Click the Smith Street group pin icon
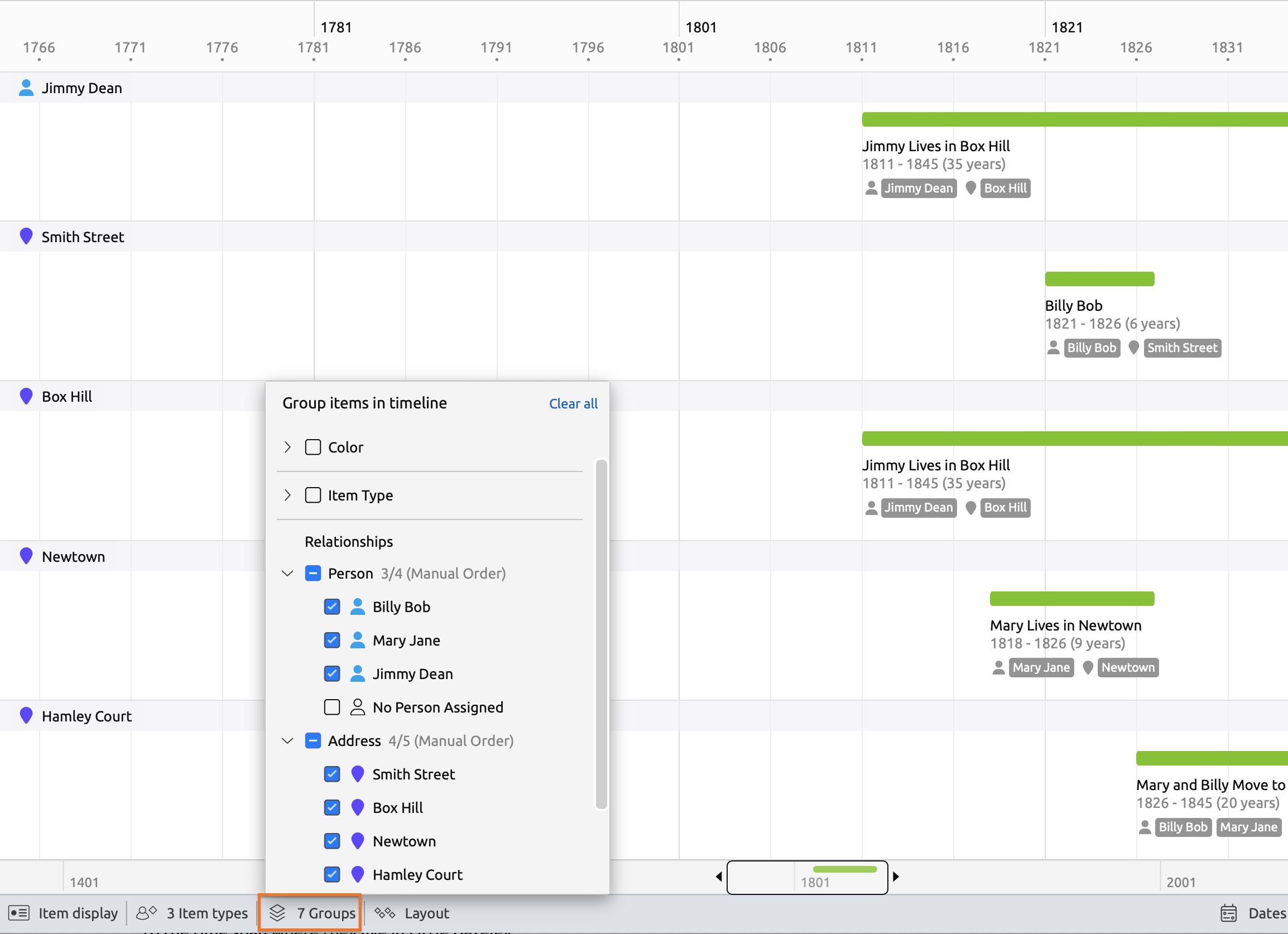The width and height of the screenshot is (1288, 934). click(x=26, y=236)
